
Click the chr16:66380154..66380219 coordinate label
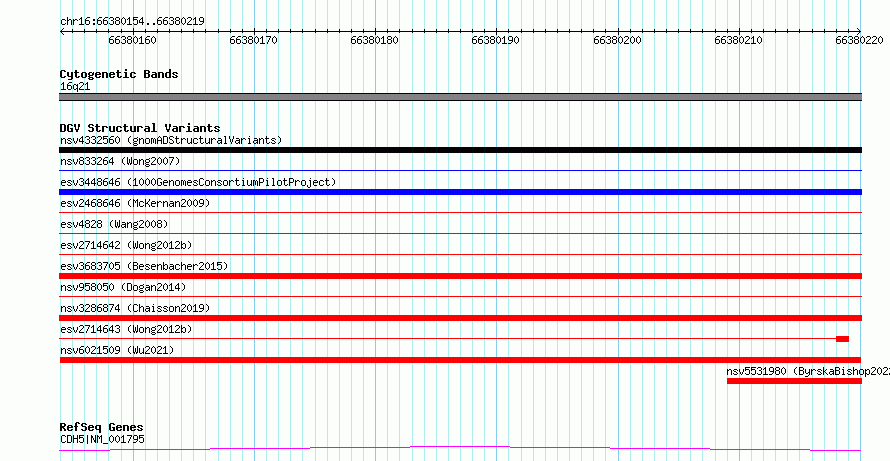[132, 22]
